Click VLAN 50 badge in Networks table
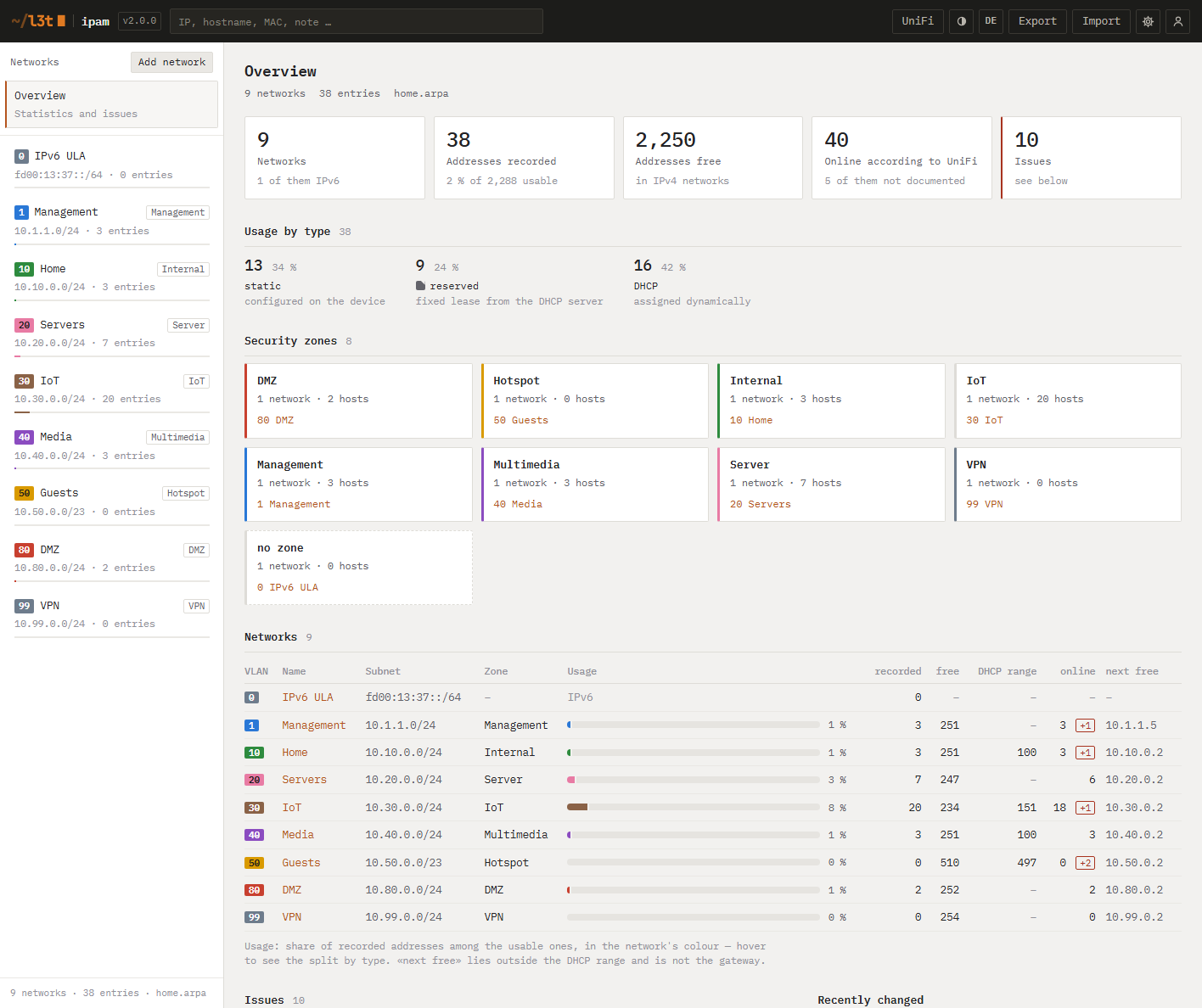 (254, 863)
